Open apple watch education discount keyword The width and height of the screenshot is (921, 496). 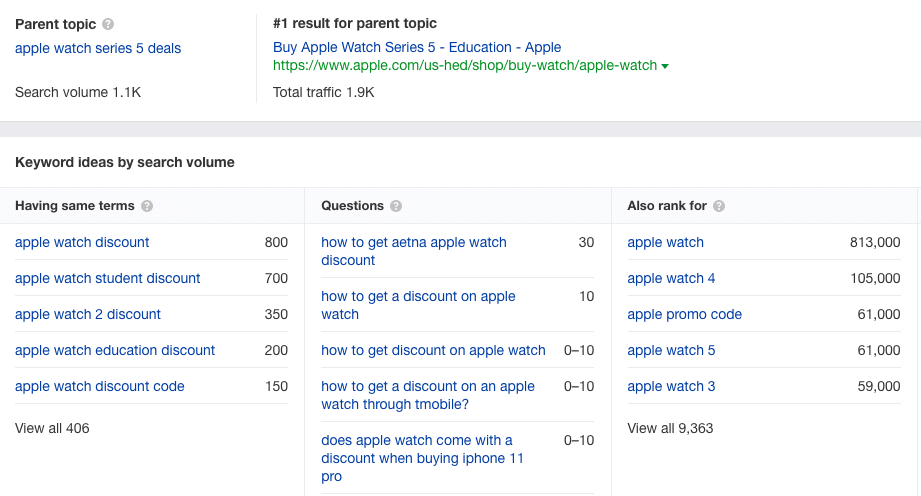tap(115, 350)
